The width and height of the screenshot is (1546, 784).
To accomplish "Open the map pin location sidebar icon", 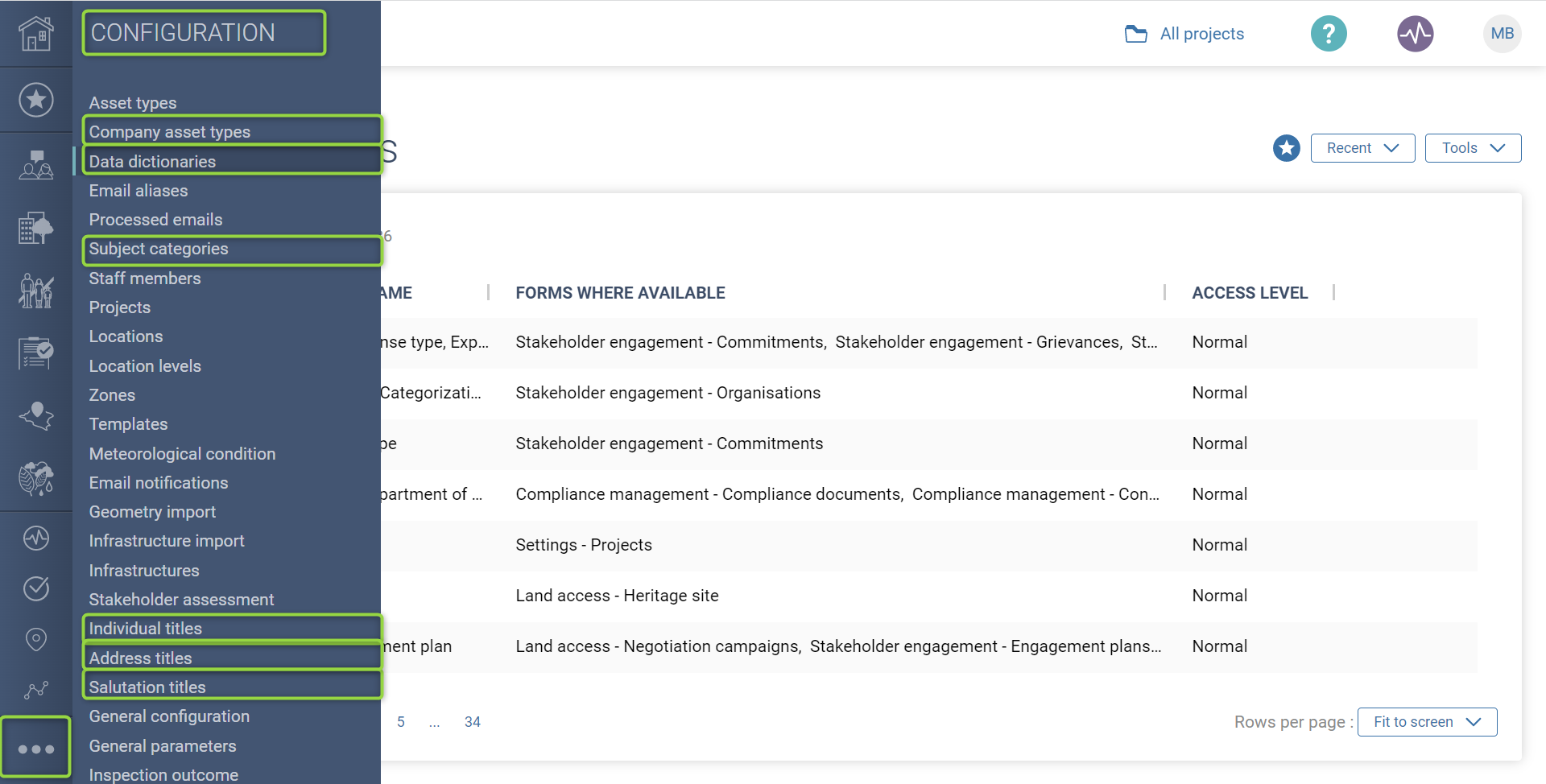I will pyautogui.click(x=36, y=639).
